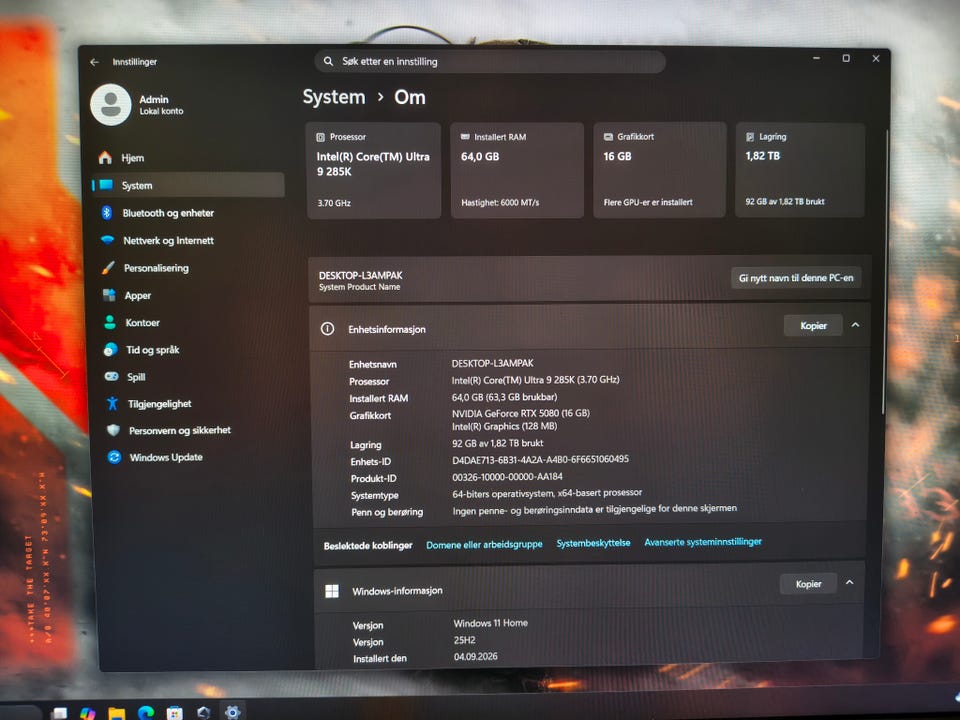Click the Settings gear on the taskbar
This screenshot has height=720, width=960.
coord(232,712)
